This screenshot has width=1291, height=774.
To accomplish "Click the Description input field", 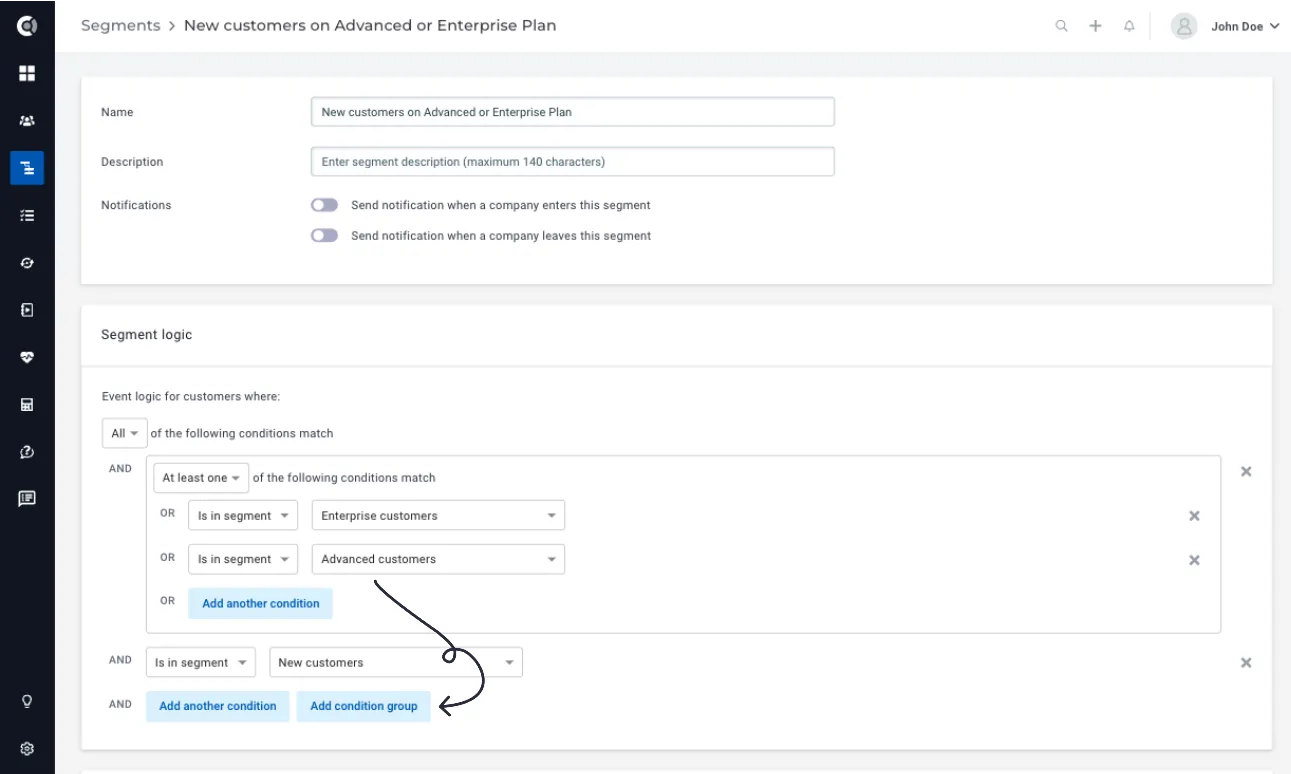I will coord(573,162).
